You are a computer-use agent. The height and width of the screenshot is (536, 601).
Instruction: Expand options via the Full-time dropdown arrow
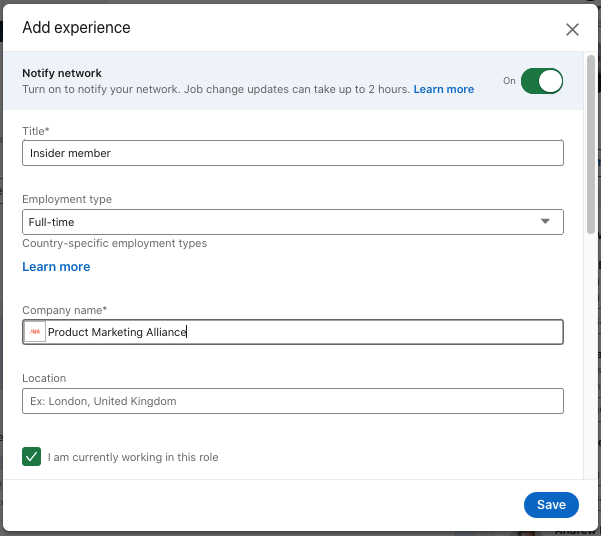(x=545, y=221)
